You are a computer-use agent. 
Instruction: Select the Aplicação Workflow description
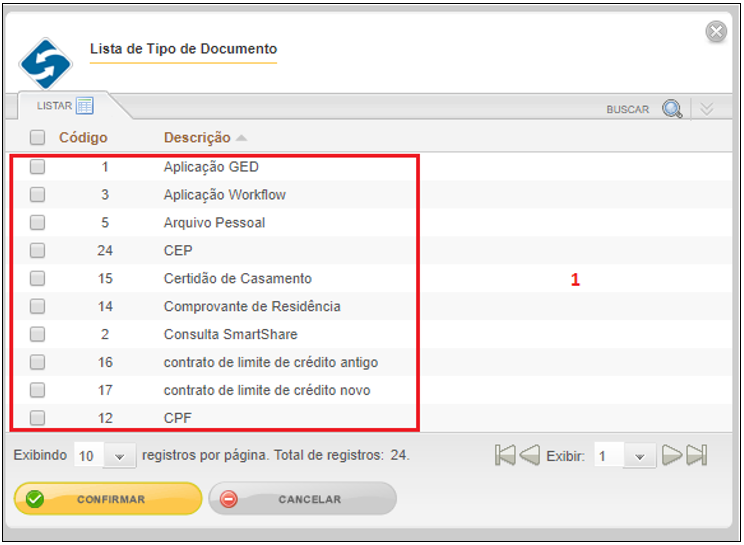(x=225, y=195)
